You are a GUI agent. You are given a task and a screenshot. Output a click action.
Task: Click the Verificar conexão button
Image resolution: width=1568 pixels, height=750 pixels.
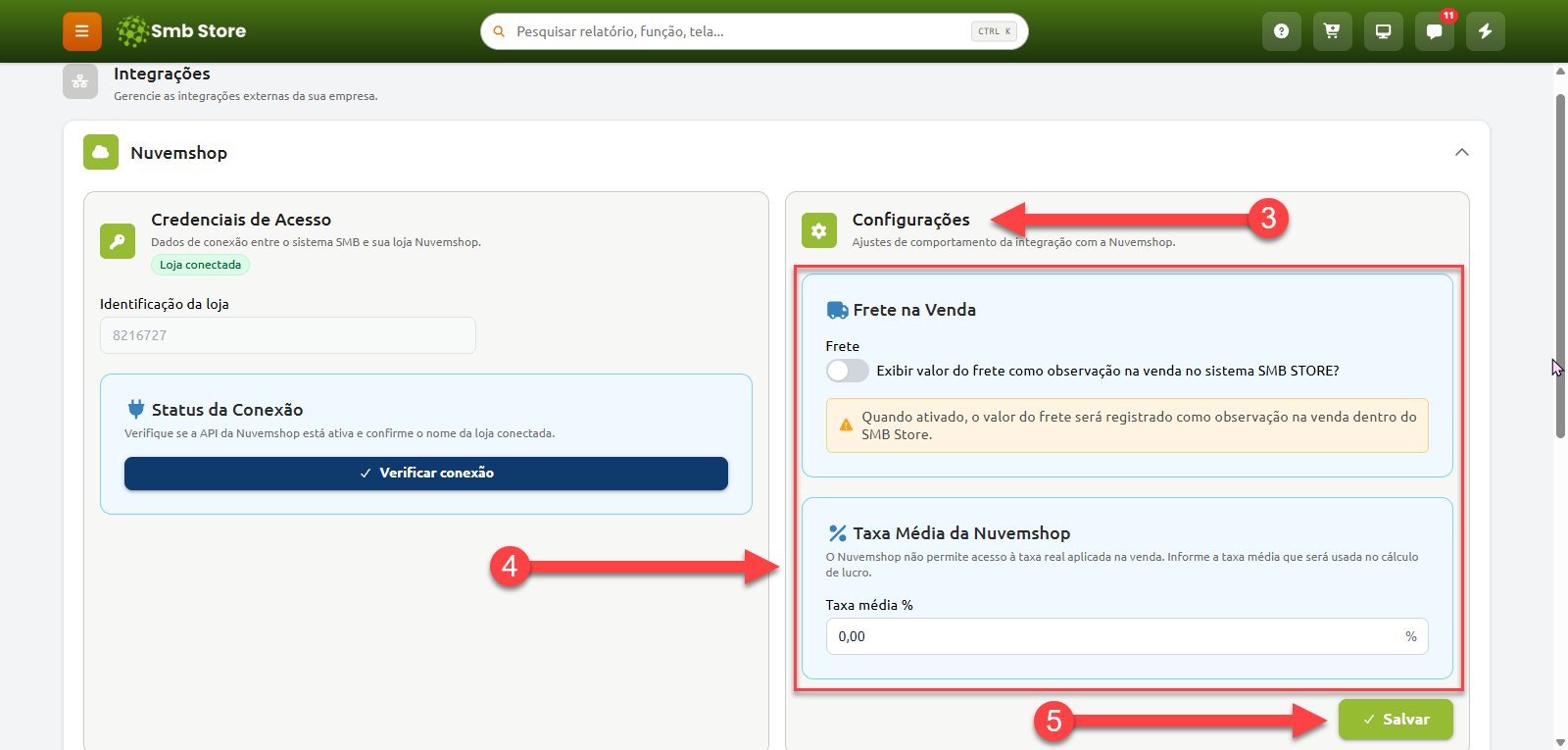(426, 473)
